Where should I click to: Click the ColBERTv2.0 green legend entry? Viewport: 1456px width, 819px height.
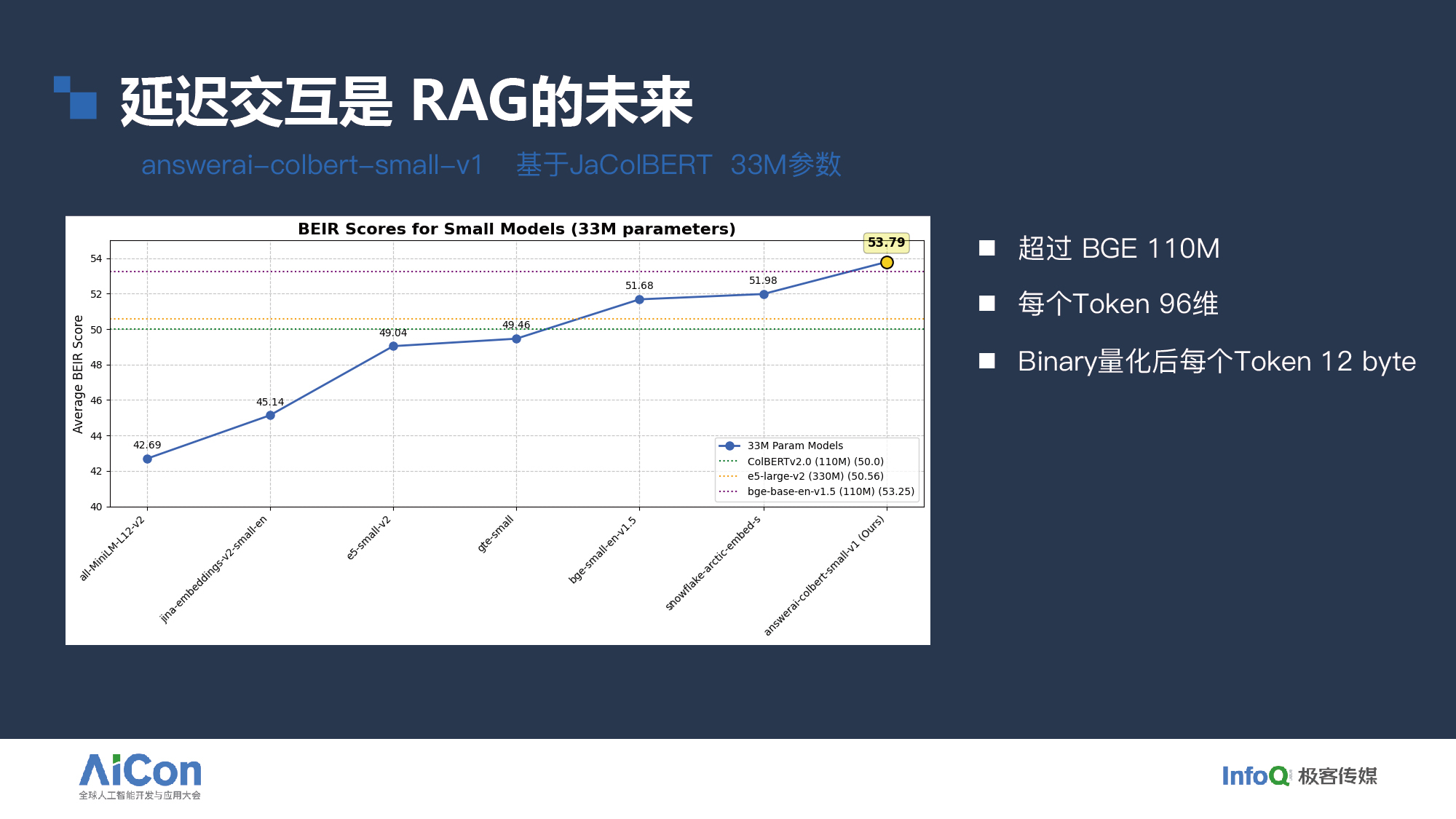[x=815, y=462]
